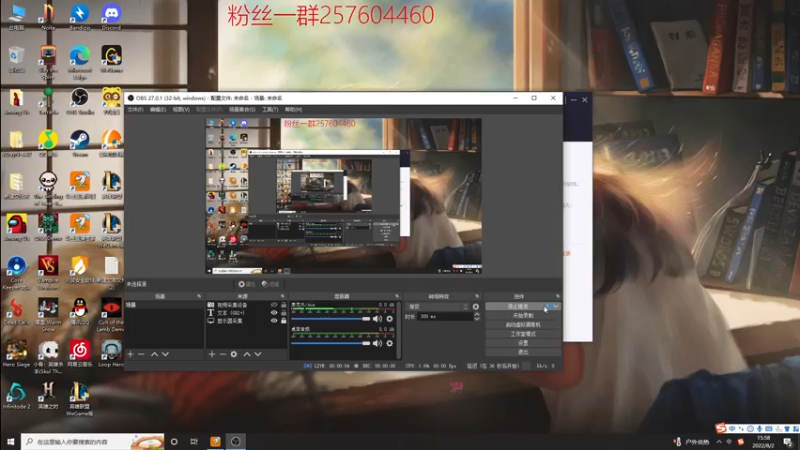Viewport: 800px width, 450px height.
Task: Open the Noita desktop shortcut
Action: (x=48, y=17)
